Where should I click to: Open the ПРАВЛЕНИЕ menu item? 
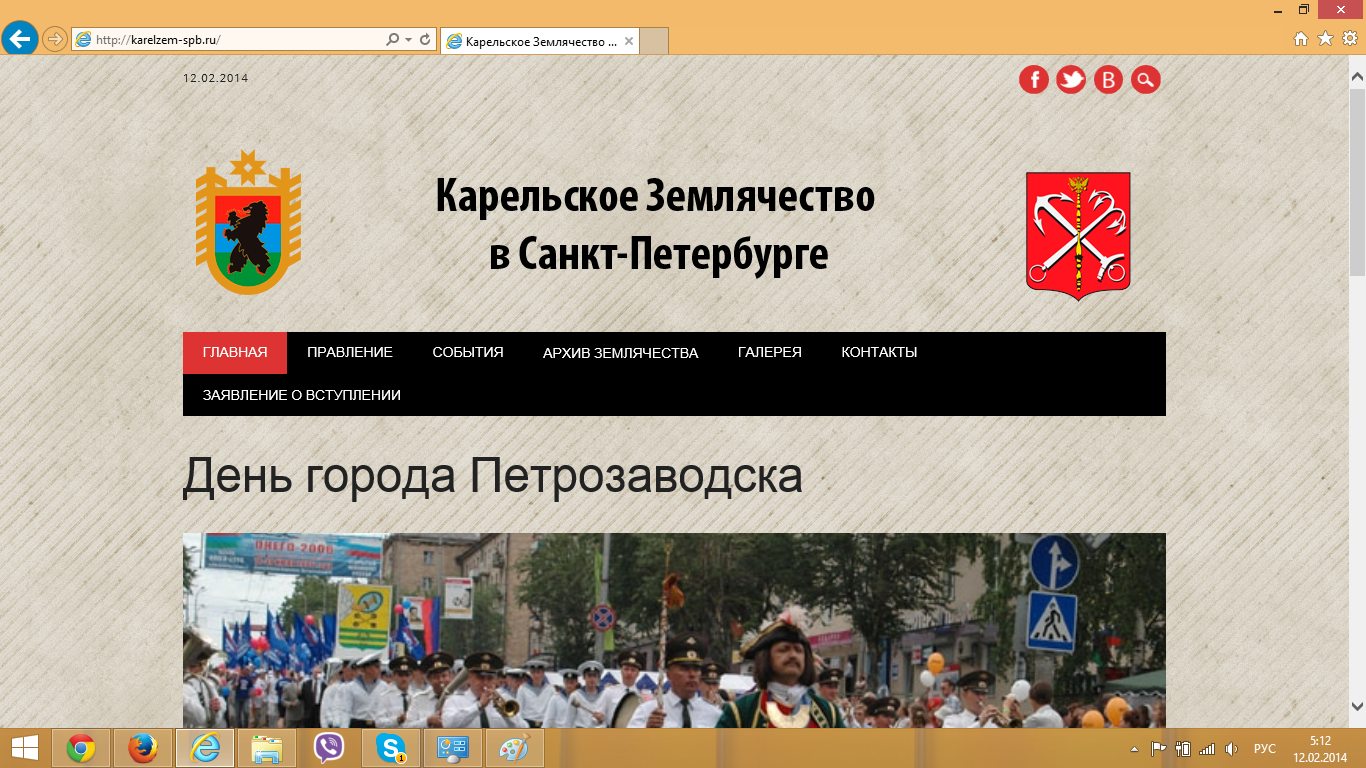point(349,353)
